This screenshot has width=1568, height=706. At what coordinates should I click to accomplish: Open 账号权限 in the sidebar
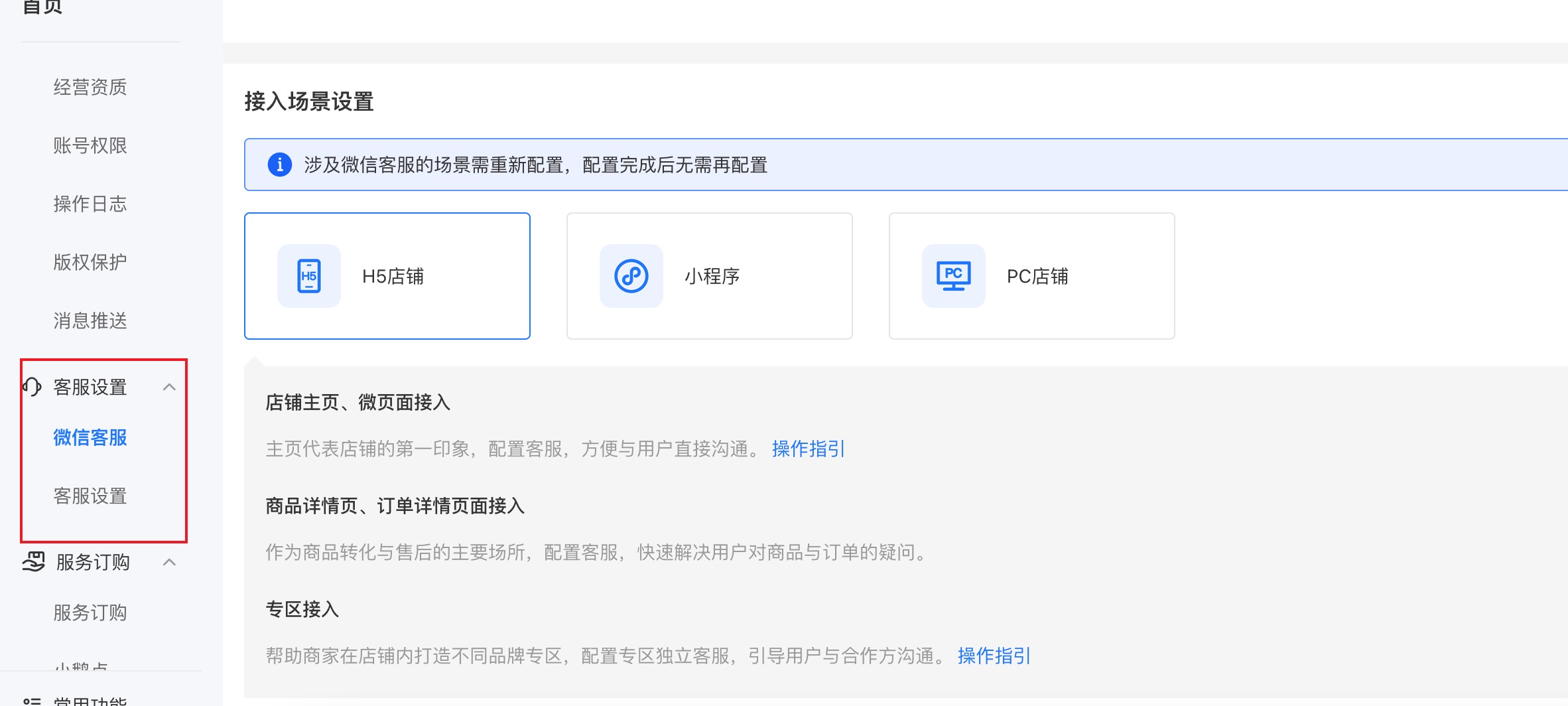[x=90, y=145]
